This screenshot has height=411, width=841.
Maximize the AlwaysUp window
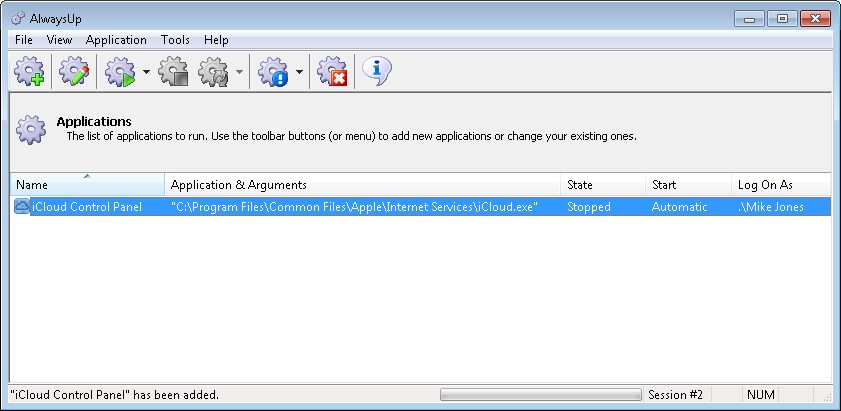782,19
